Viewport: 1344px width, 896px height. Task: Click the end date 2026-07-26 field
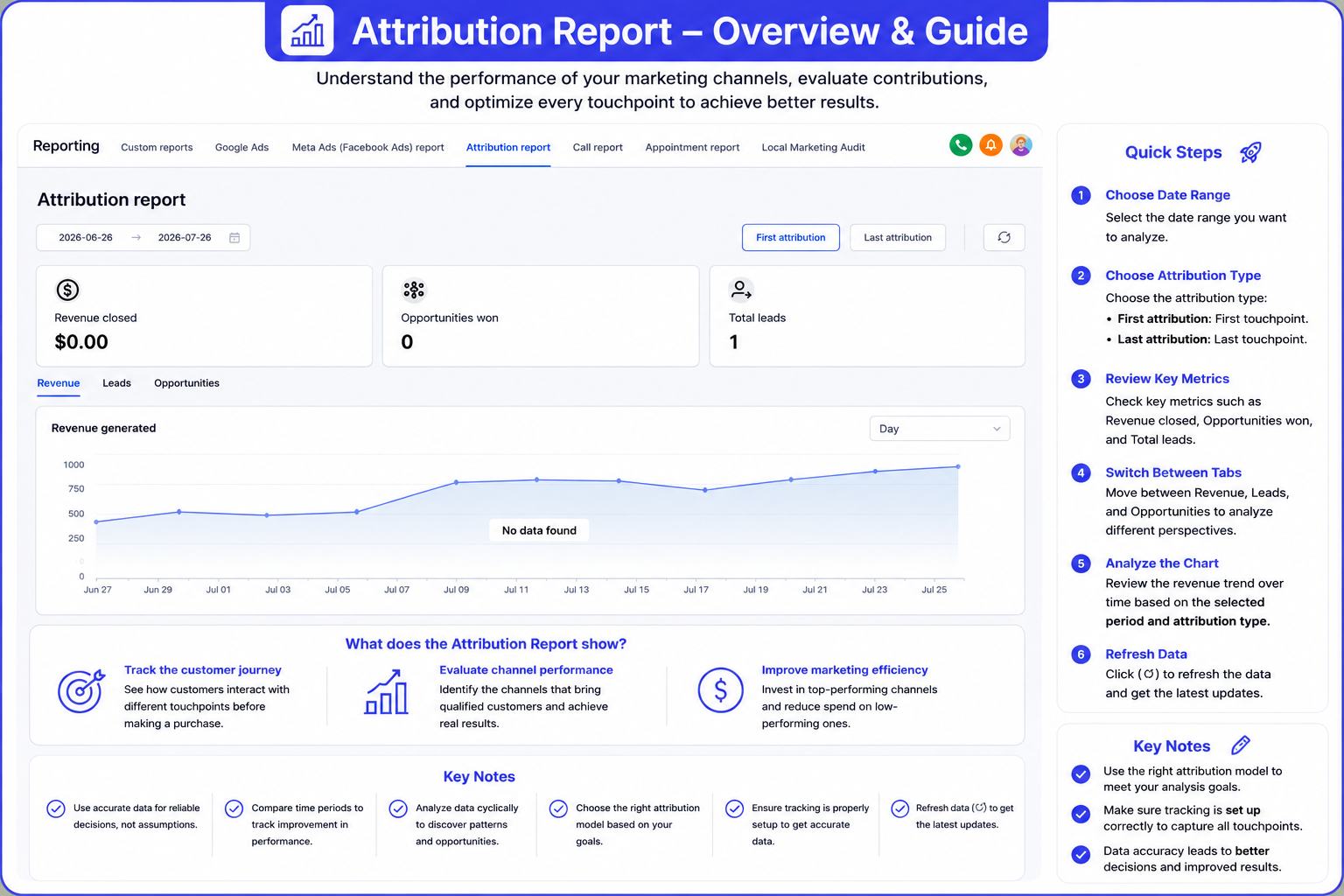pos(185,237)
